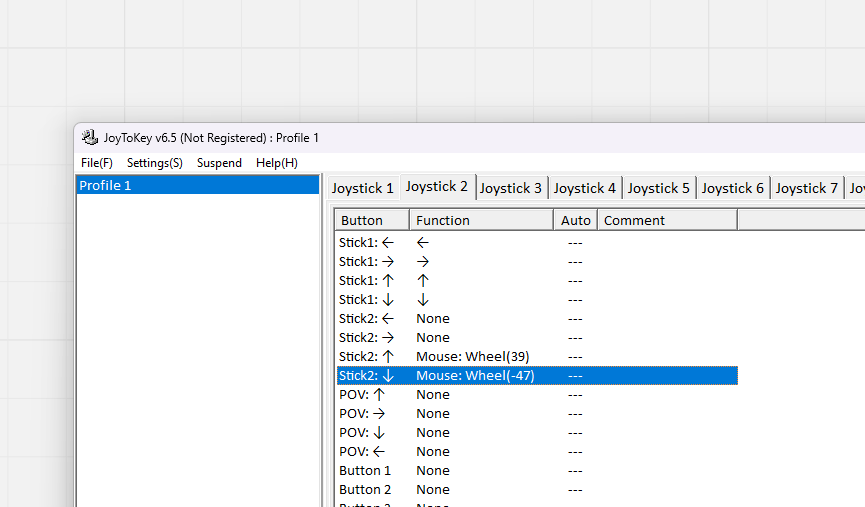Switch to the Joystick 2 tab
Viewport: 865px width, 507px height.
click(x=436, y=186)
